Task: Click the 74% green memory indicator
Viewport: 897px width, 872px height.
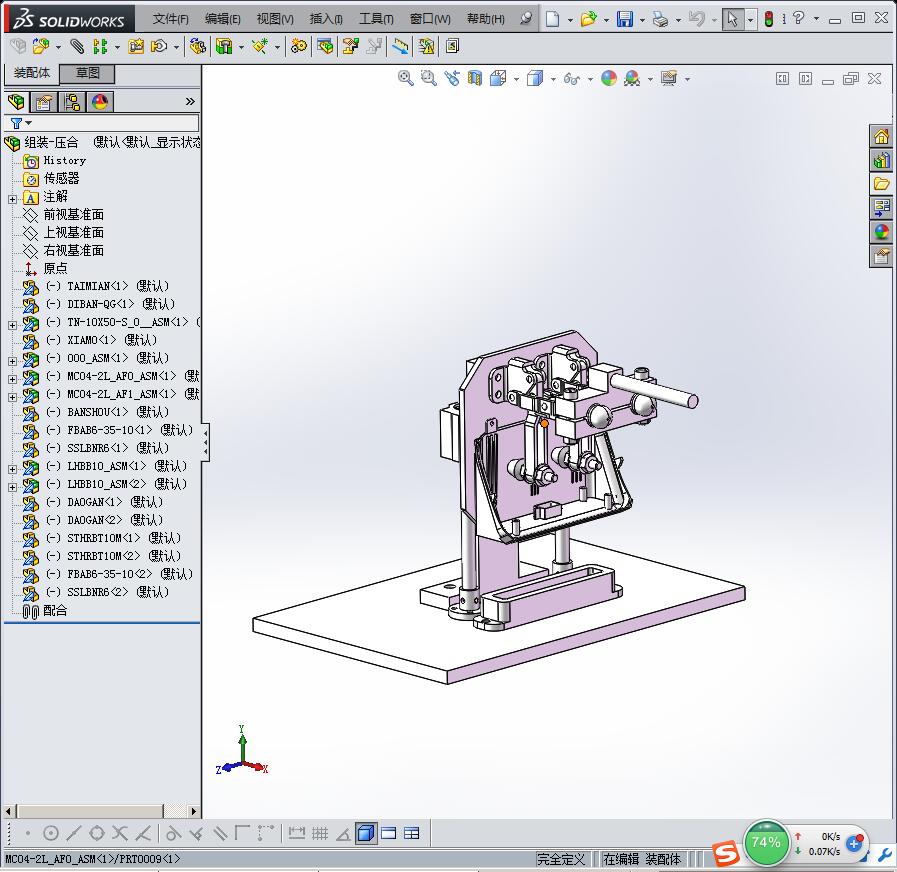Action: tap(765, 842)
